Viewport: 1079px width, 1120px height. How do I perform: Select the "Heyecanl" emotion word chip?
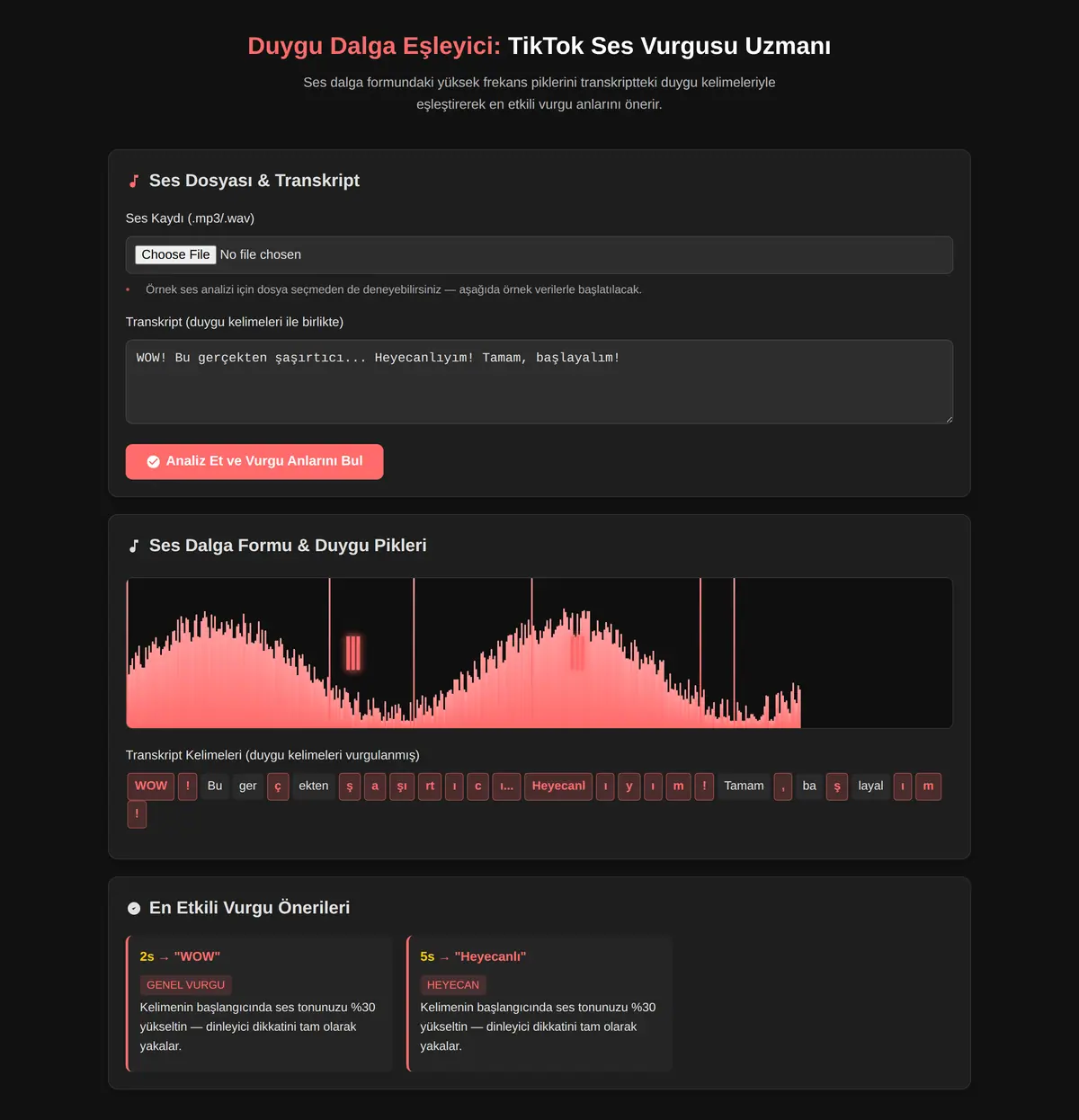558,787
